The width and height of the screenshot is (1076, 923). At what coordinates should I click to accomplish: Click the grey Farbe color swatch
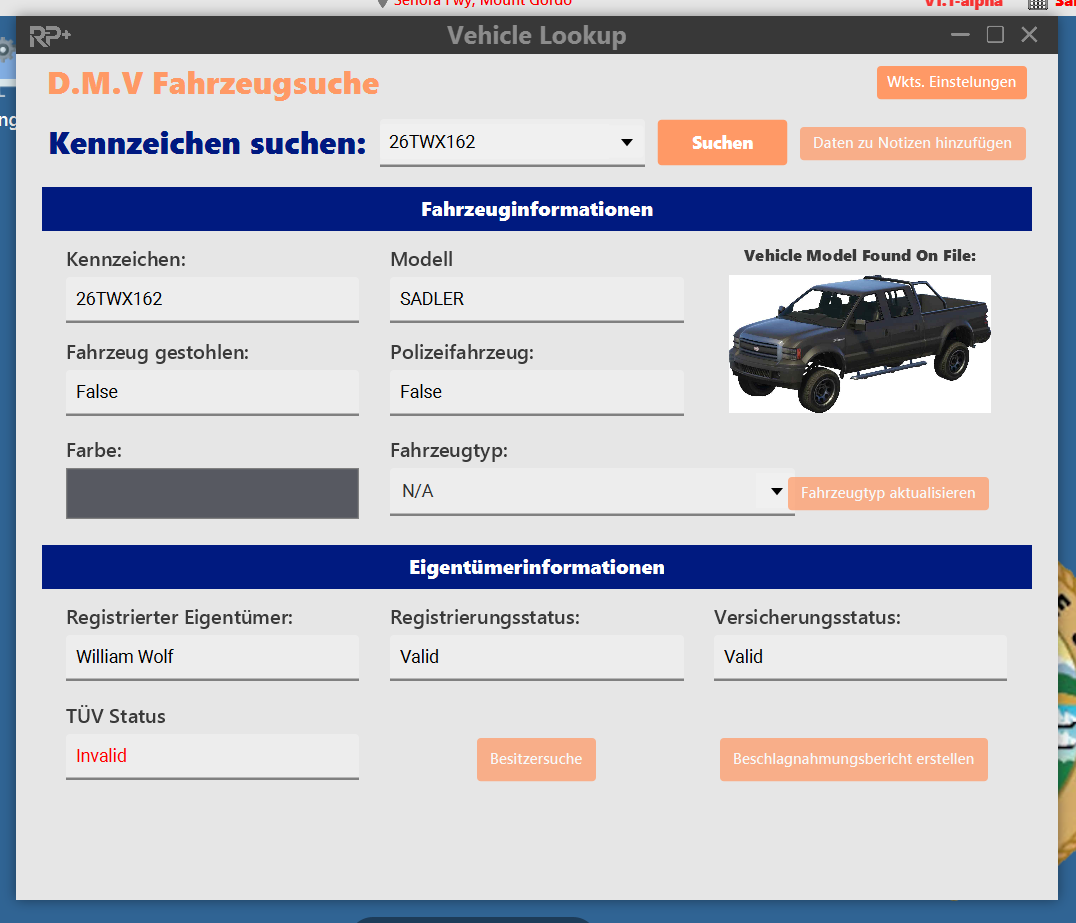(x=212, y=493)
